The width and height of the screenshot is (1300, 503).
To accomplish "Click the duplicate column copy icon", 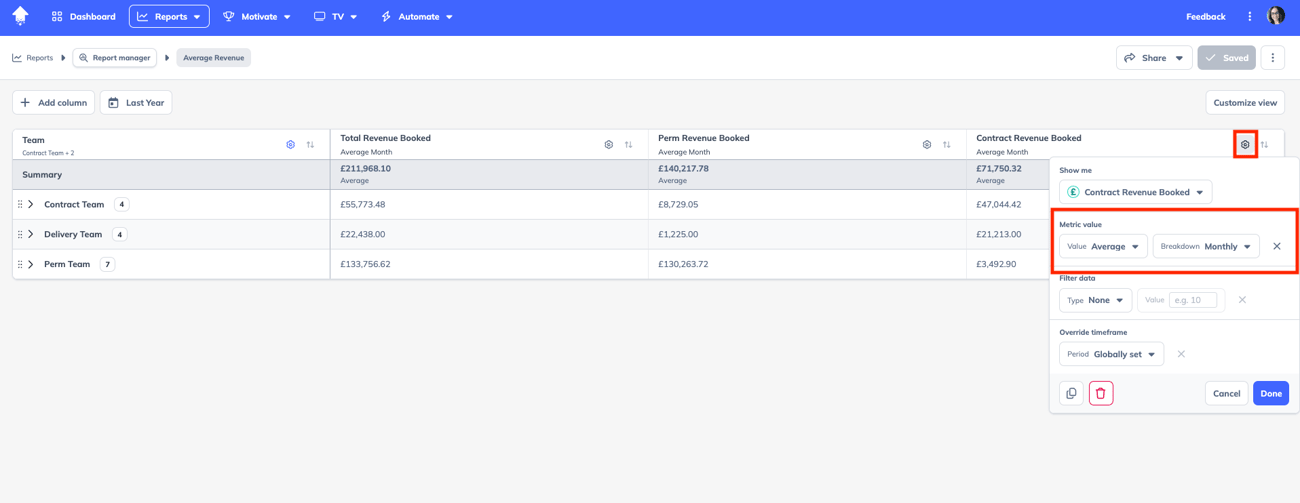I will click(x=1071, y=393).
